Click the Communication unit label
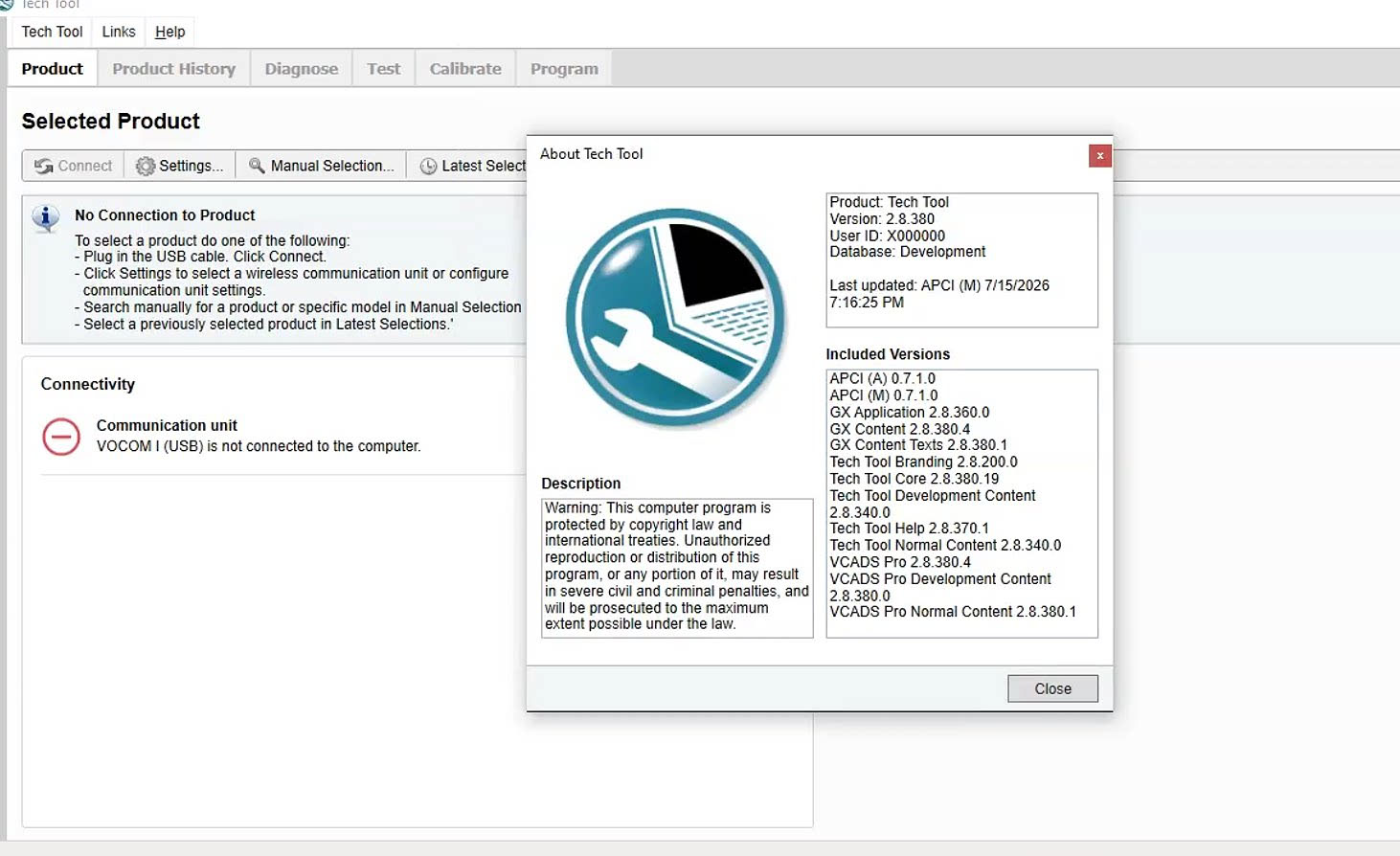Viewport: 1400px width, 856px height. click(x=167, y=425)
